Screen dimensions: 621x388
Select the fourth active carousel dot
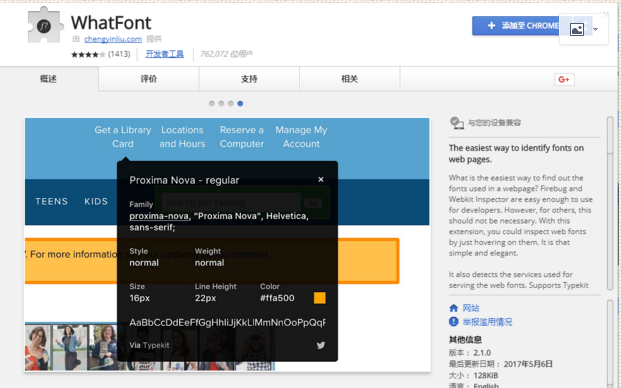point(240,103)
